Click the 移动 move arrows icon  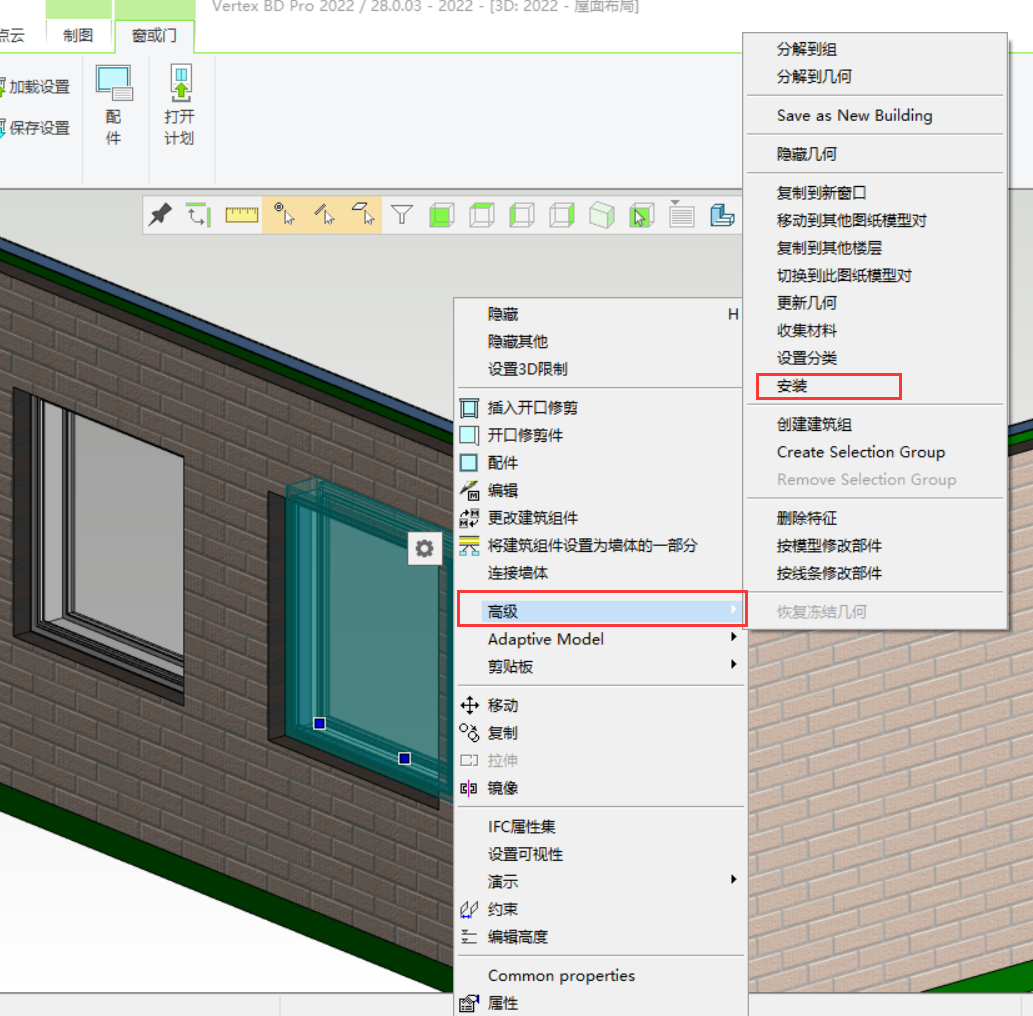(x=469, y=706)
